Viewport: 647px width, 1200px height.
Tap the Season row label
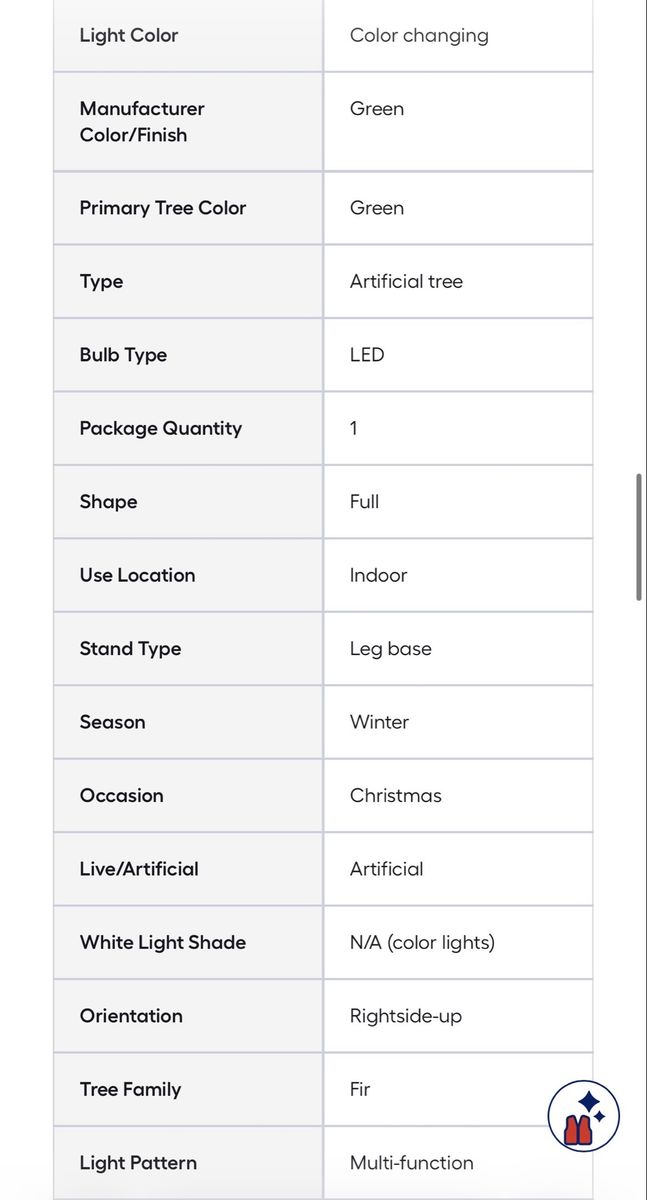[112, 722]
